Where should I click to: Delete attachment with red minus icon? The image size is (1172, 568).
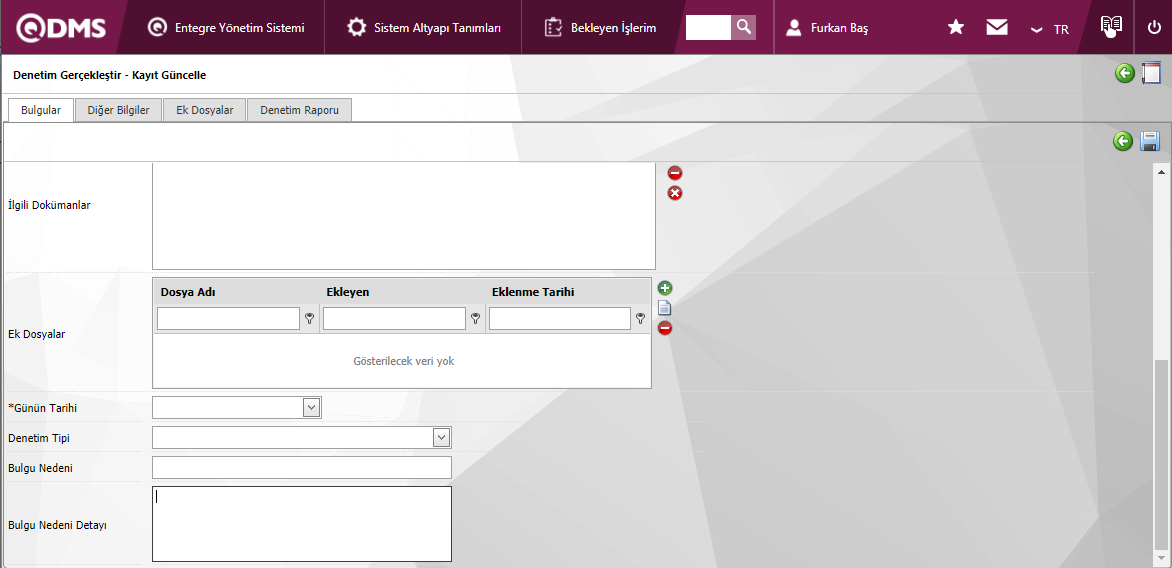click(x=665, y=328)
